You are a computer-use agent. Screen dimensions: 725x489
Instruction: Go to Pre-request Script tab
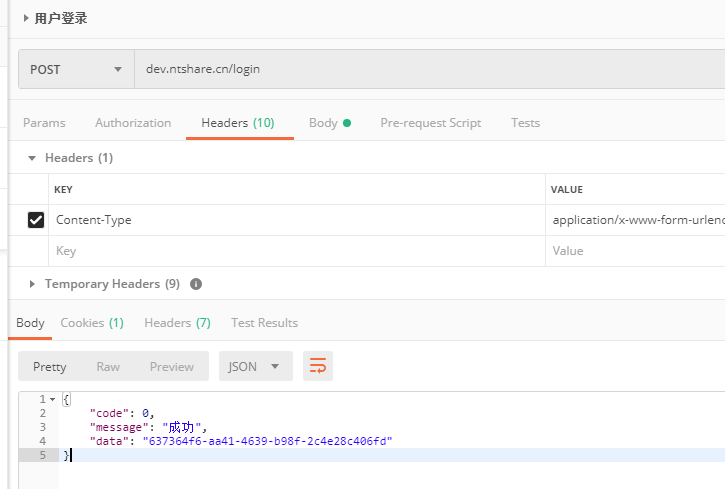431,123
